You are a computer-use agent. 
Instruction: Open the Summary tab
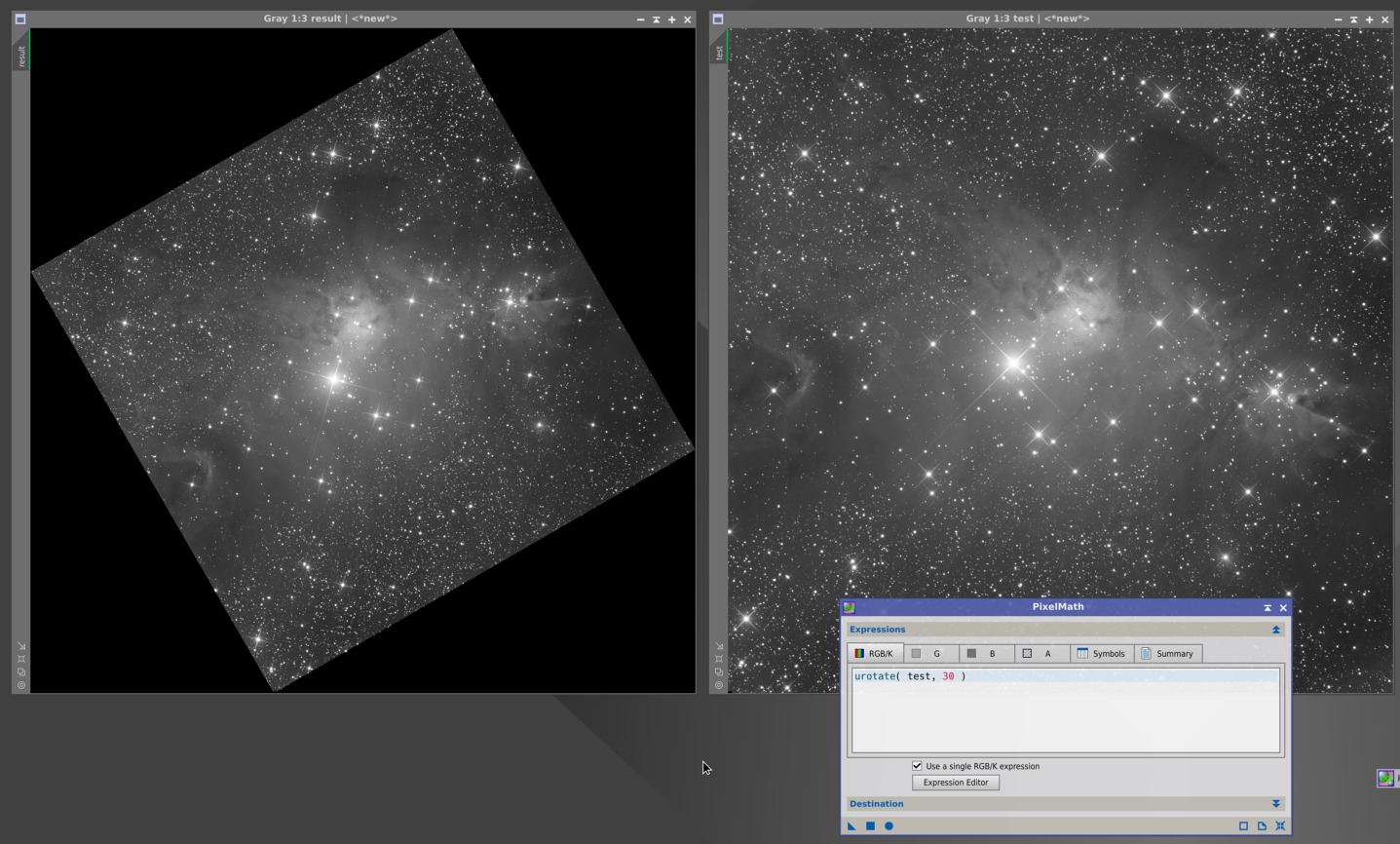coord(1168,653)
